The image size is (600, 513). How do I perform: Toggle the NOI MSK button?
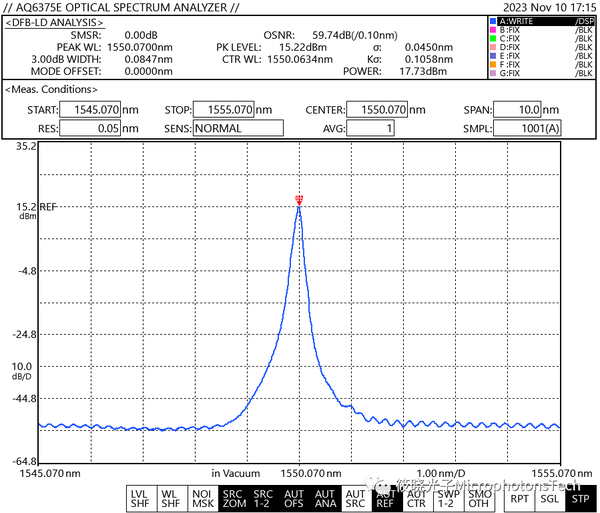pyautogui.click(x=203, y=498)
